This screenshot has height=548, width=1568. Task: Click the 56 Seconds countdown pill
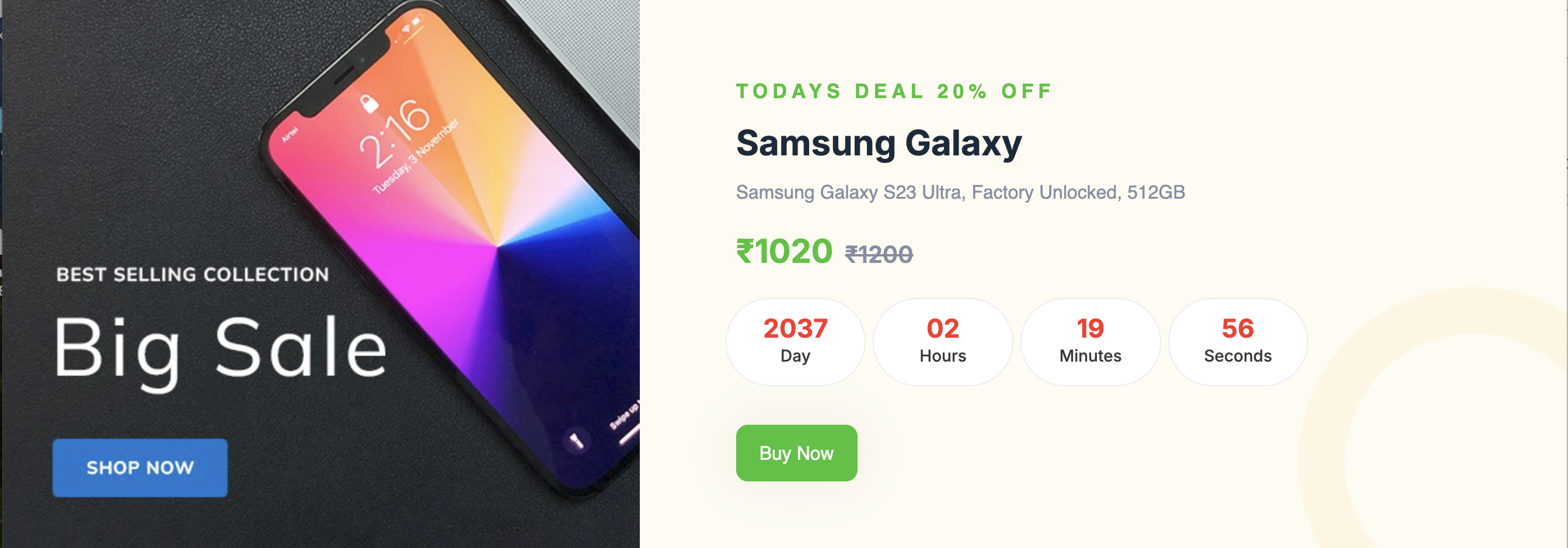1238,342
